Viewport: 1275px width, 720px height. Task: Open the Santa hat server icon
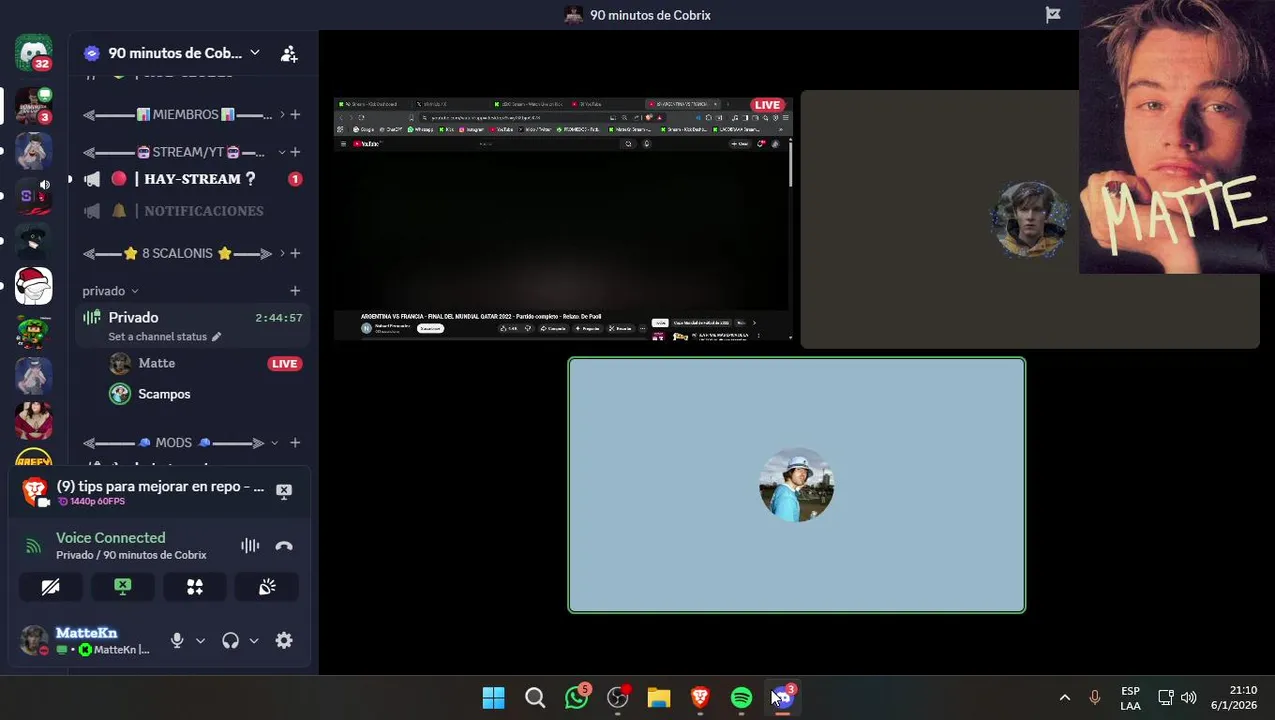pyautogui.click(x=33, y=286)
